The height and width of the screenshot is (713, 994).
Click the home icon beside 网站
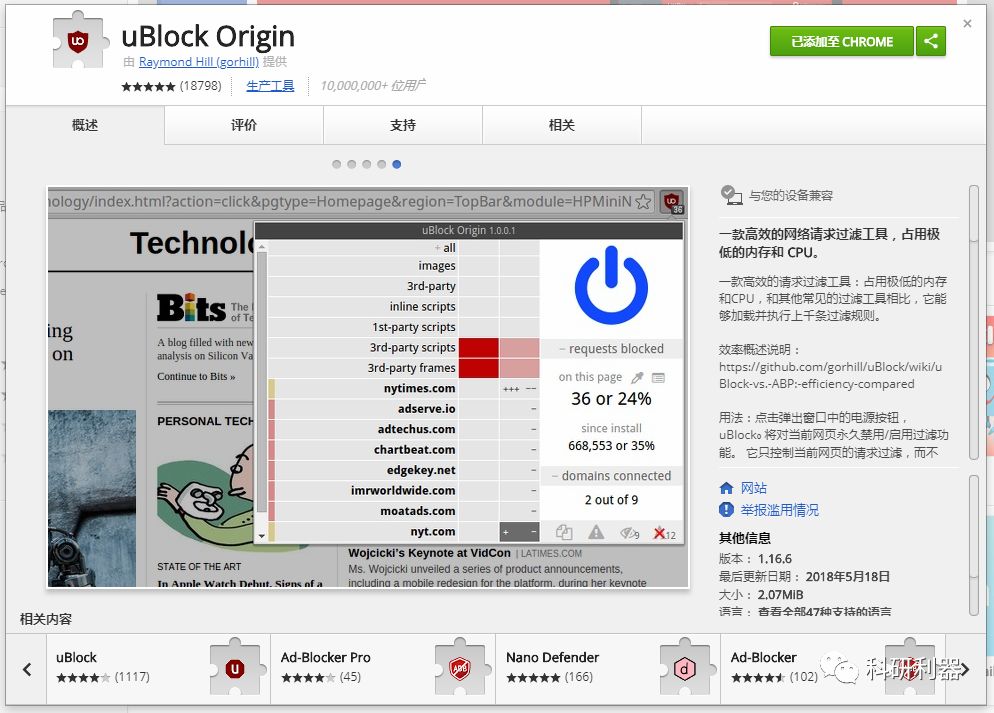726,488
